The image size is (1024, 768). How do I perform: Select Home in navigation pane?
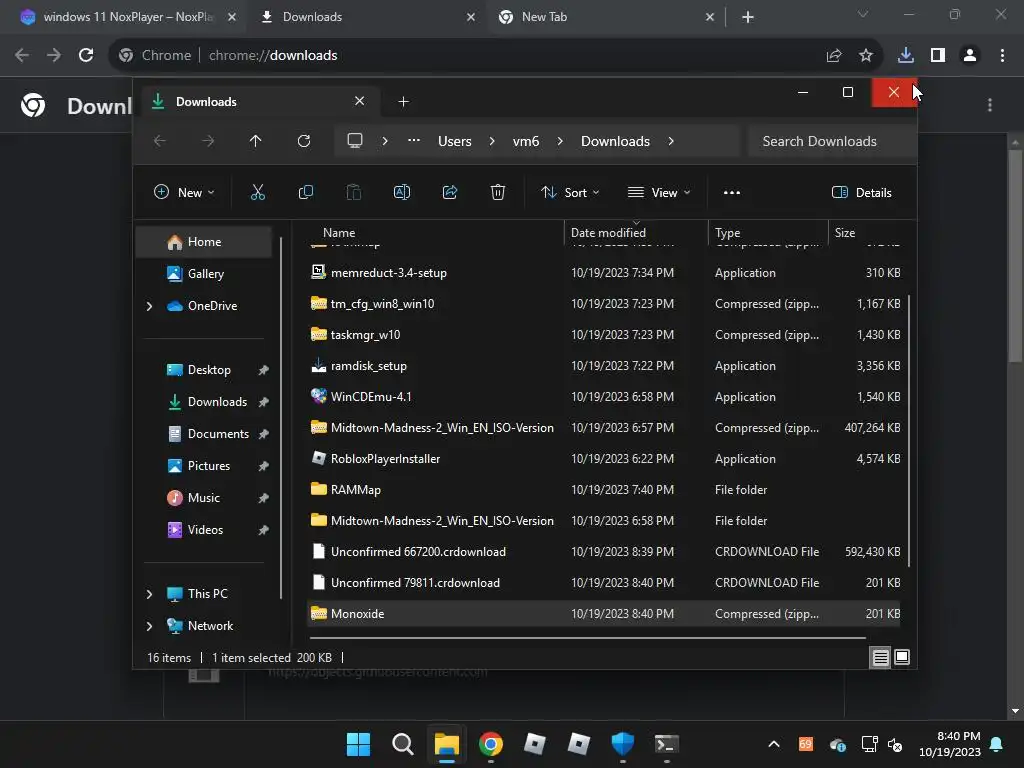coord(203,242)
